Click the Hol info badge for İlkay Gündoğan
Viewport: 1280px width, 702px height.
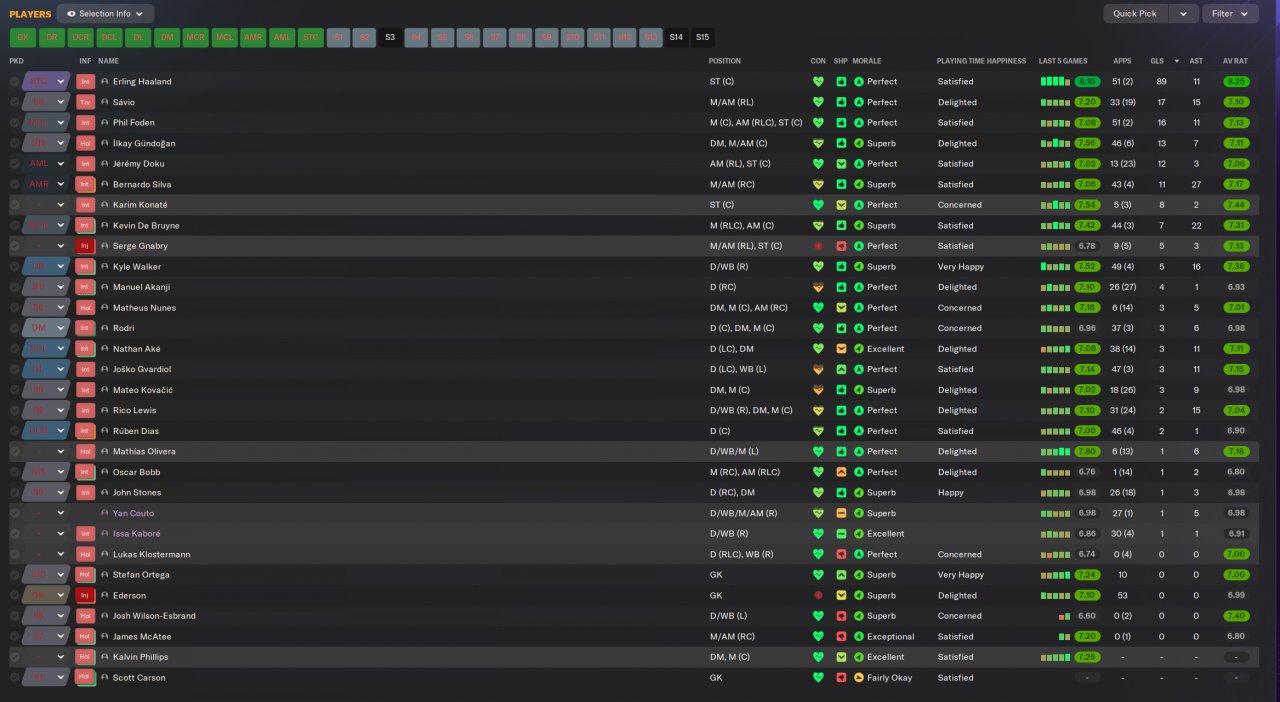click(x=85, y=143)
